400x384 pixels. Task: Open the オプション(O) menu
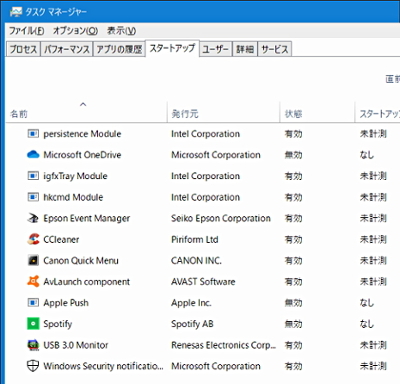75,31
